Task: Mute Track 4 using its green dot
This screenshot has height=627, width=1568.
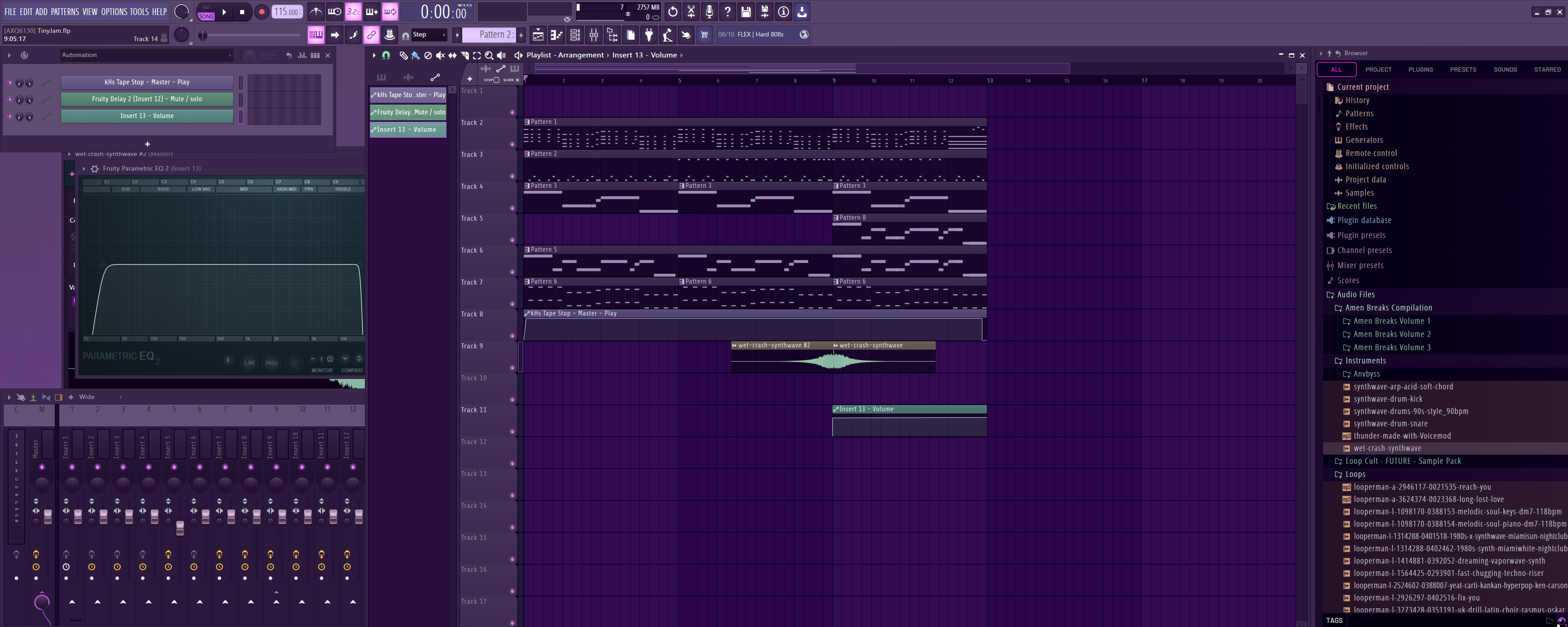Action: click(x=512, y=208)
